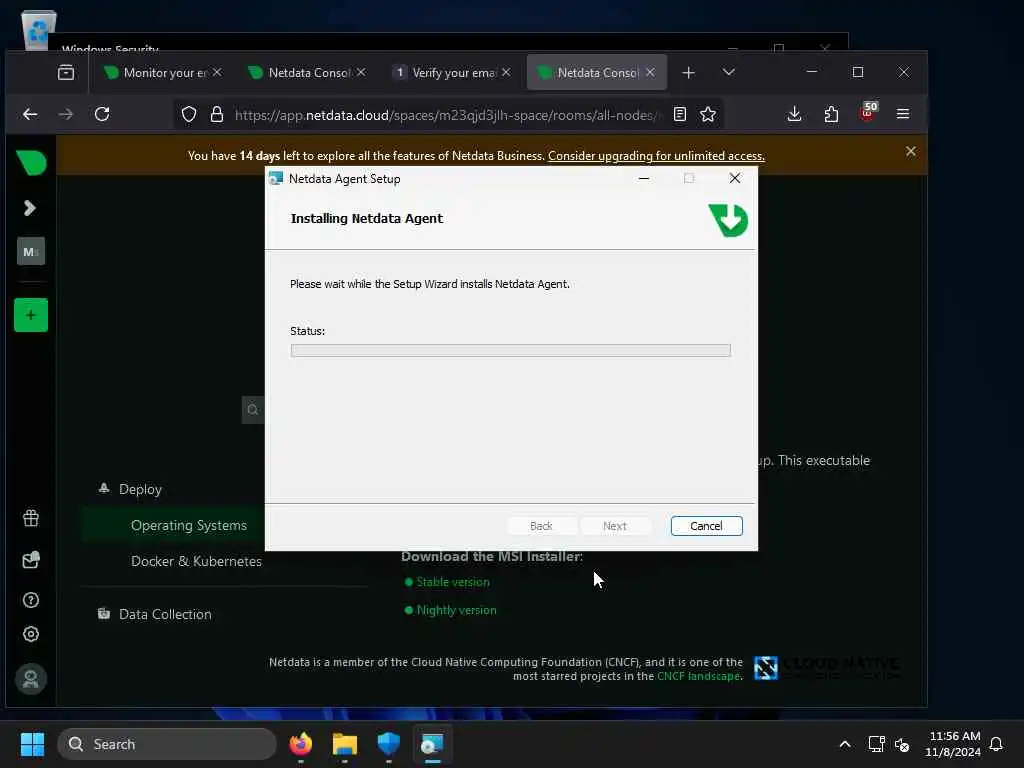
Task: Open the notifications bell icon
Action: click(997, 744)
